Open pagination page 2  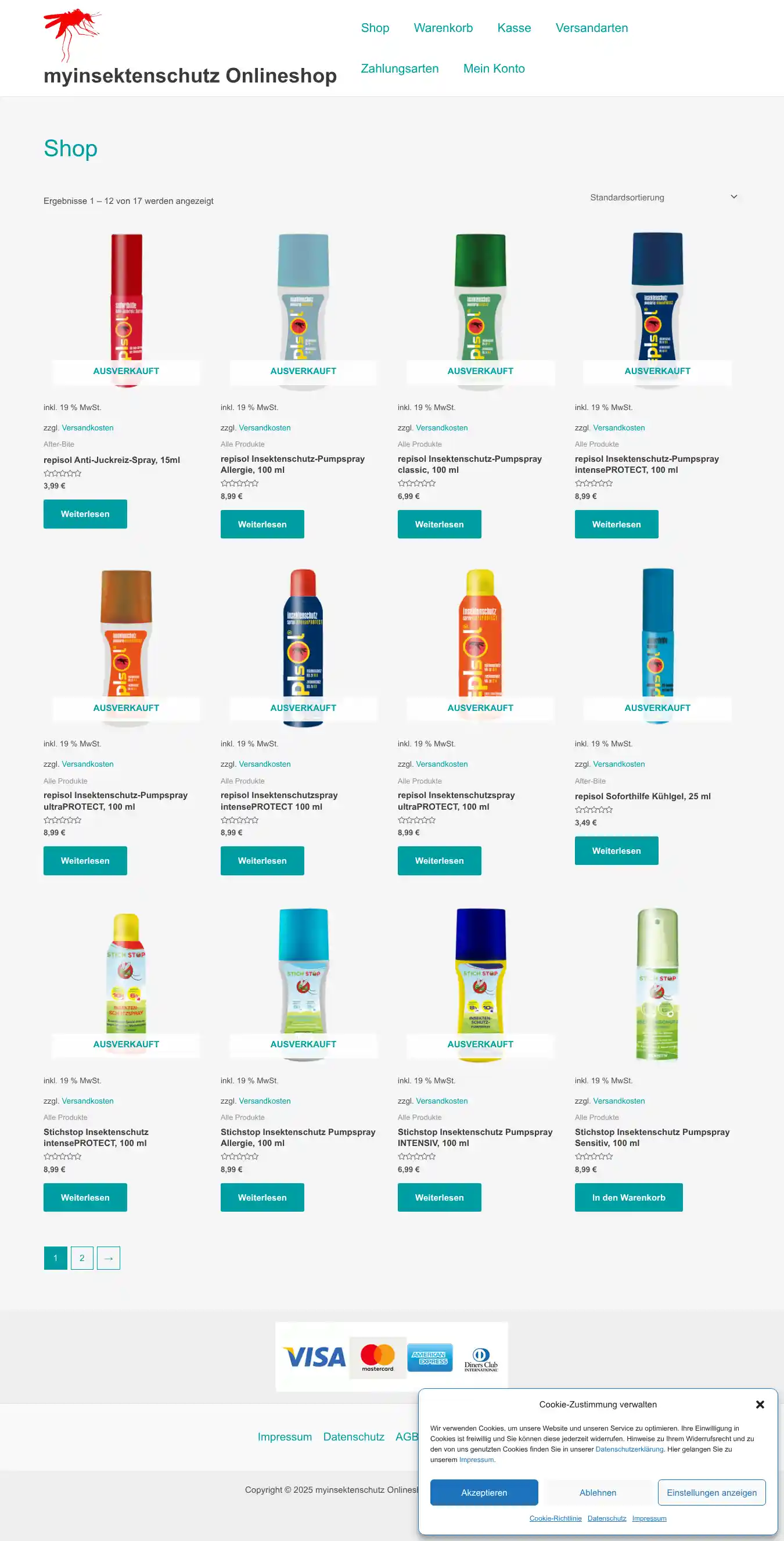(82, 1258)
